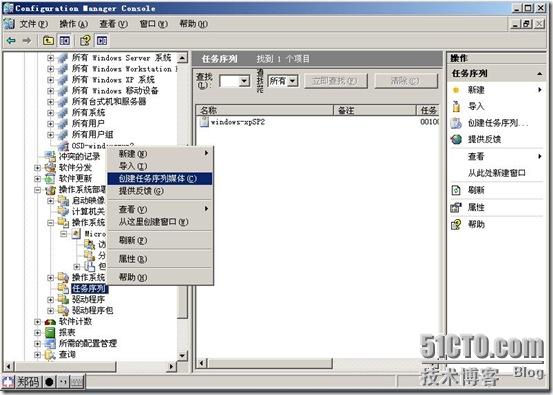Open the 窗口 menu
This screenshot has height=395, width=553.
pyautogui.click(x=153, y=24)
